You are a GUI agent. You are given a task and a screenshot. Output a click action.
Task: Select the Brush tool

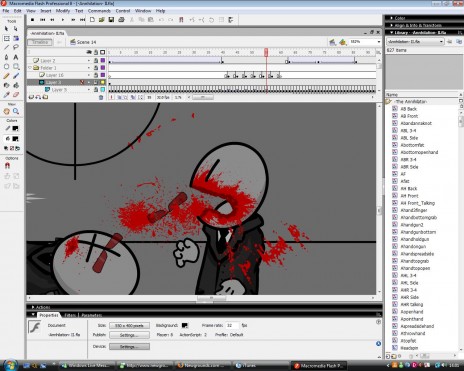[x=16, y=76]
